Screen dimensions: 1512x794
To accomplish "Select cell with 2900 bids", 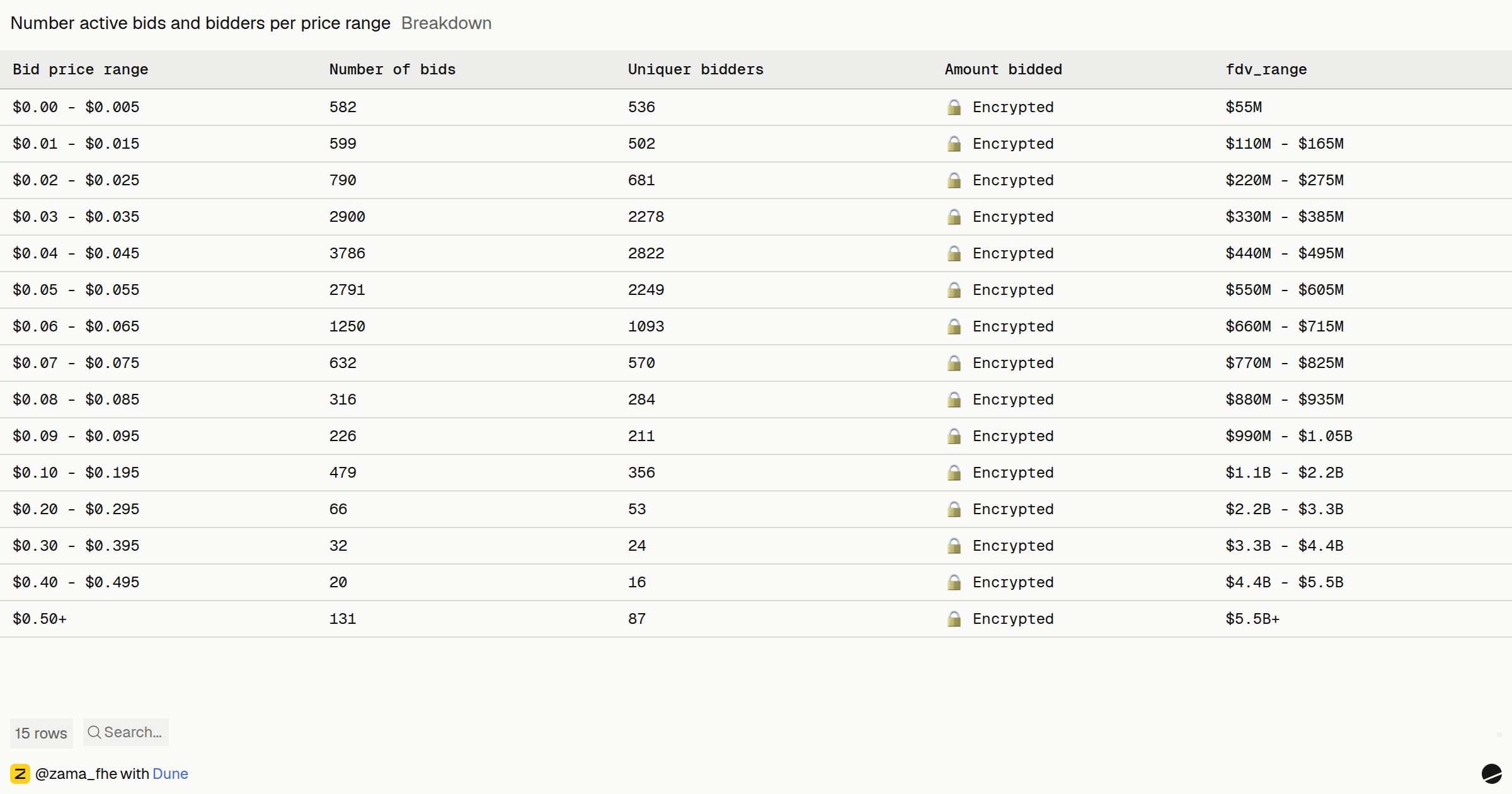I will click(x=347, y=217).
